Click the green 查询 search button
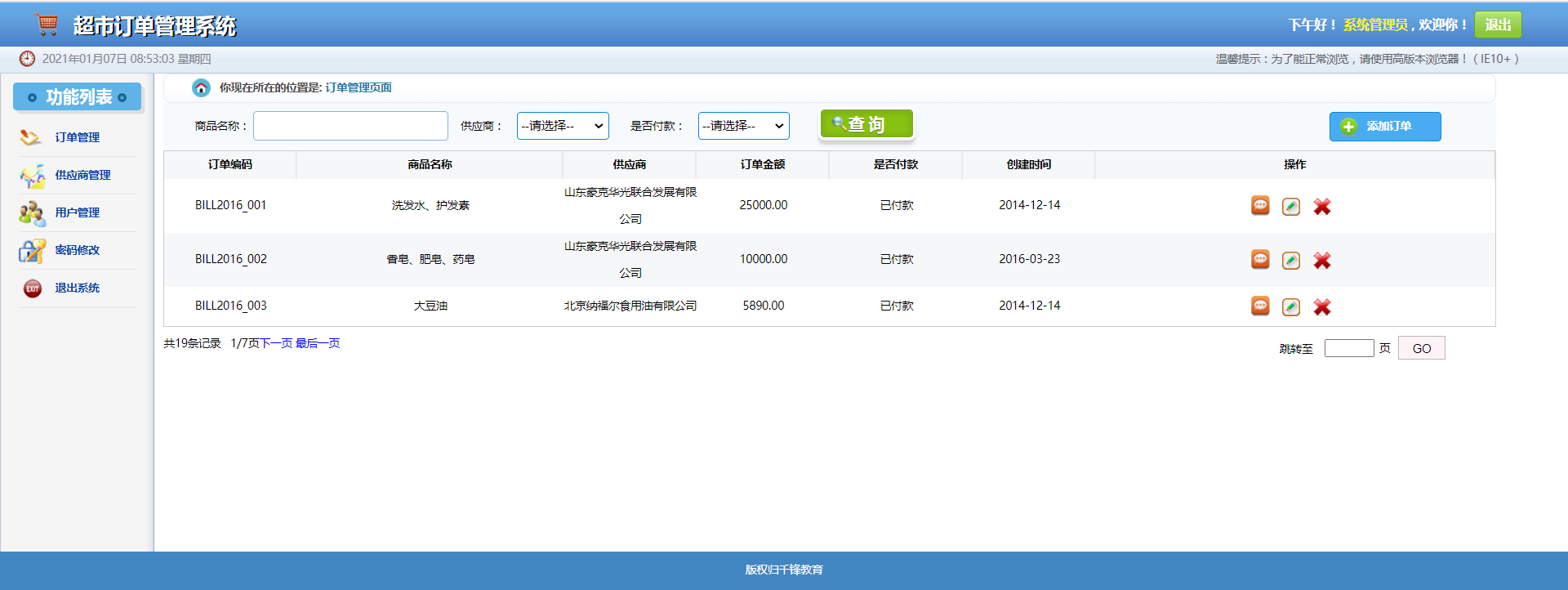 click(866, 124)
